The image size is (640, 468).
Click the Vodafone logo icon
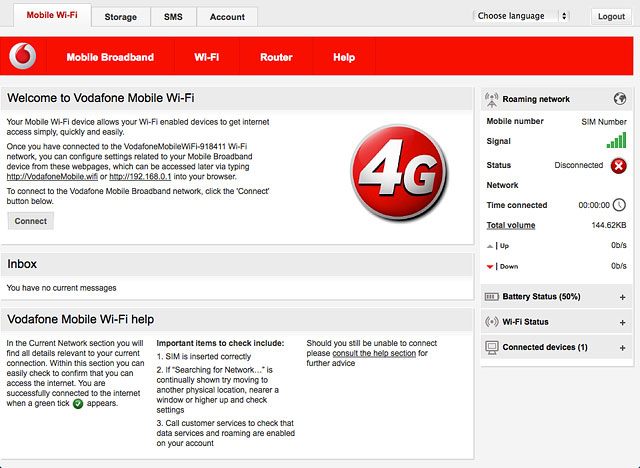point(23,56)
